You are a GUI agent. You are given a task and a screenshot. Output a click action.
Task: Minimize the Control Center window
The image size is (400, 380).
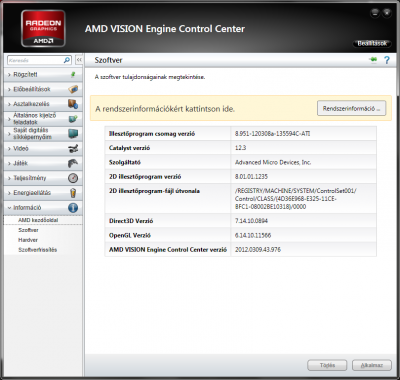click(375, 13)
